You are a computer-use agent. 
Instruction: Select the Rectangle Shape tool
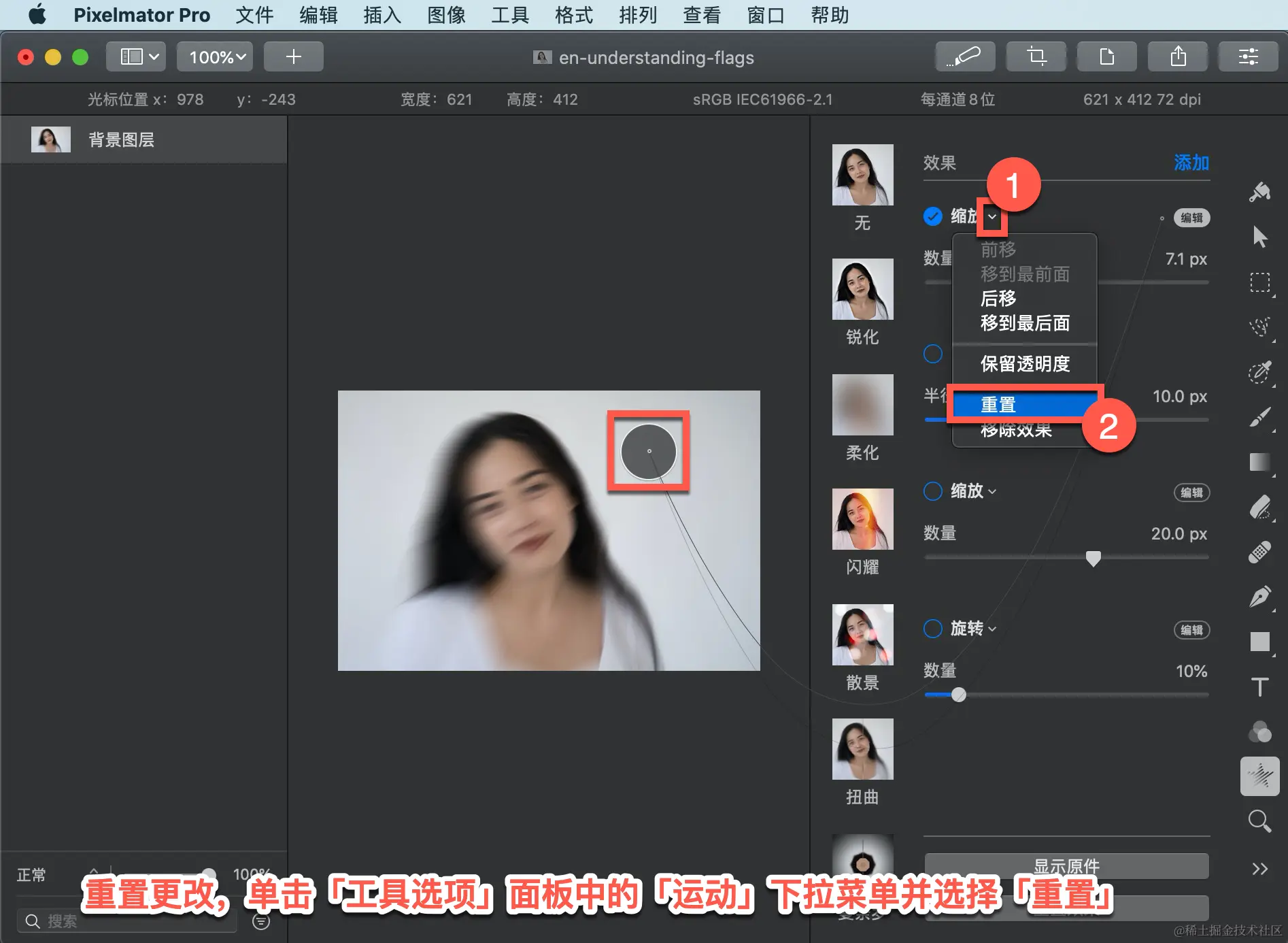point(1259,642)
